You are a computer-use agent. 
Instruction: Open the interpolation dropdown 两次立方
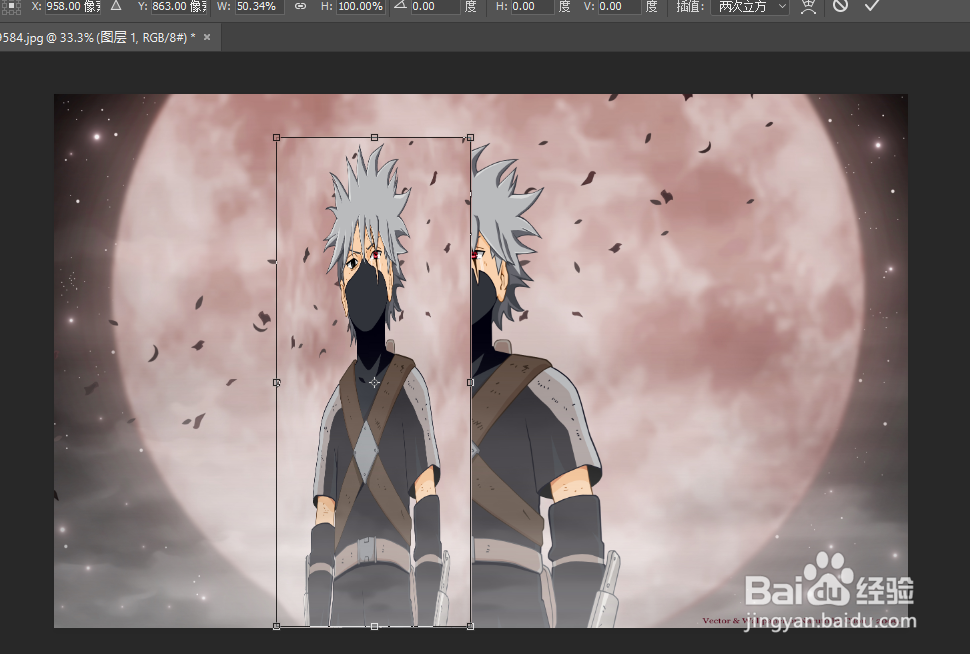(750, 6)
